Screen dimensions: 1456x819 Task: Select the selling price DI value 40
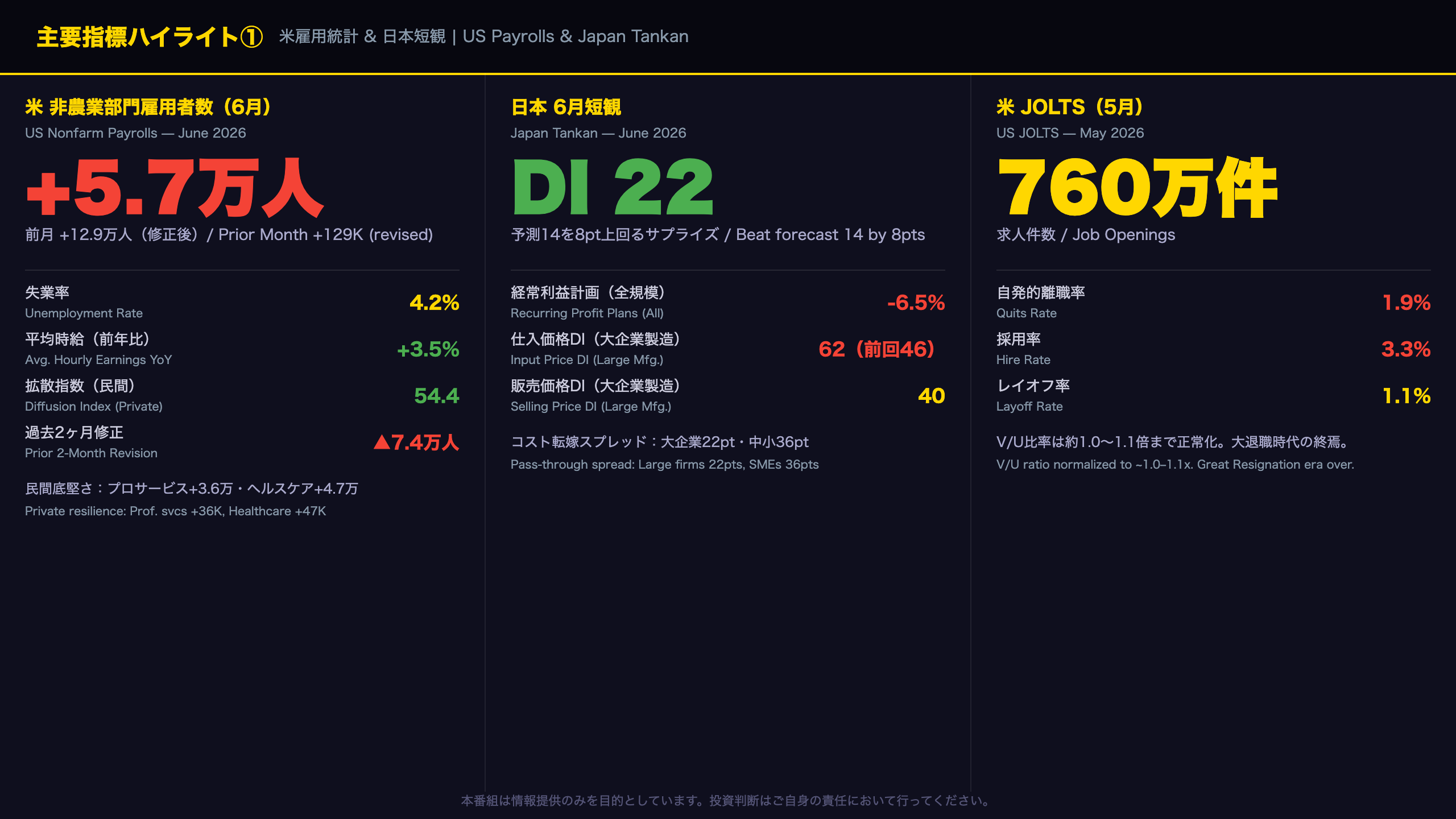tap(932, 396)
